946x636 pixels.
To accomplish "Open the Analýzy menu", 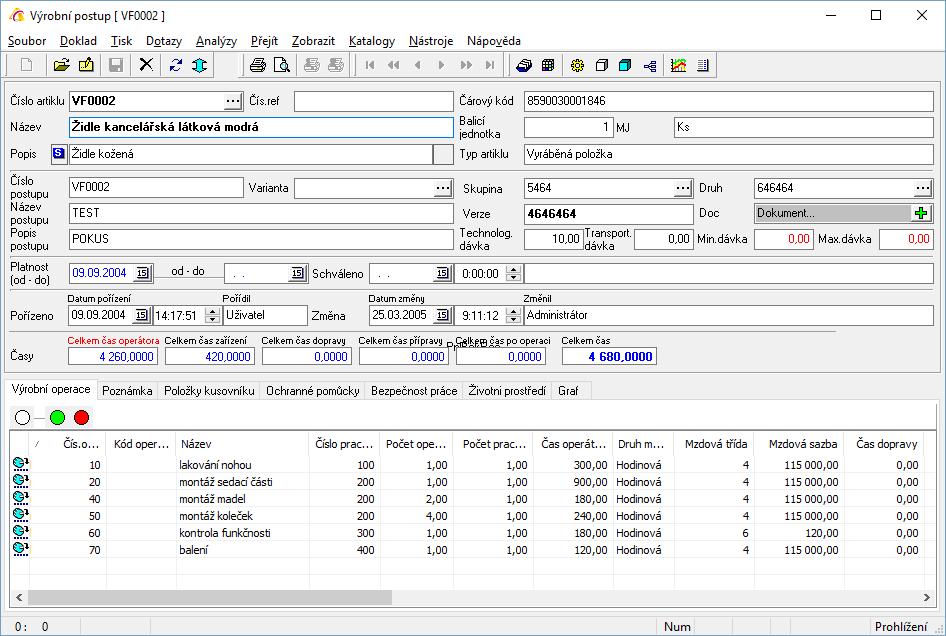I will (216, 40).
